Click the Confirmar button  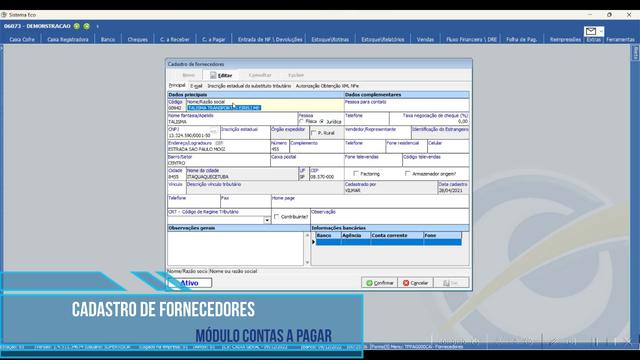379,283
